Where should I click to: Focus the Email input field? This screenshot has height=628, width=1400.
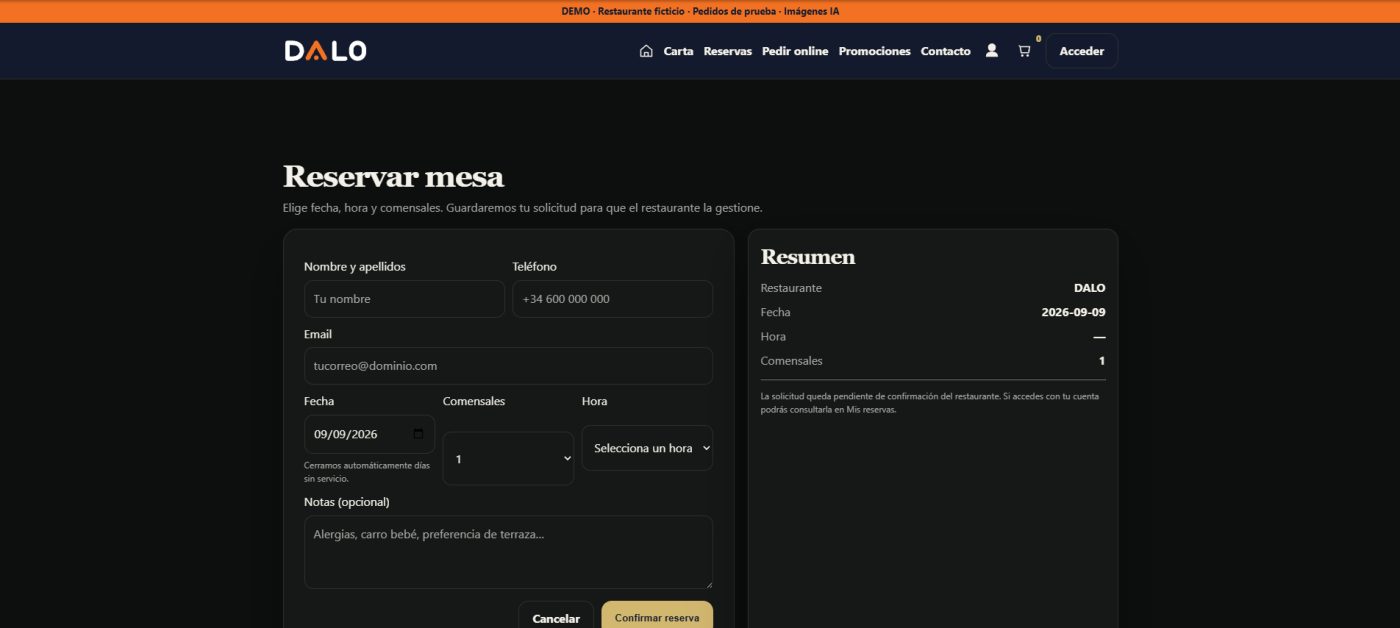coord(508,366)
